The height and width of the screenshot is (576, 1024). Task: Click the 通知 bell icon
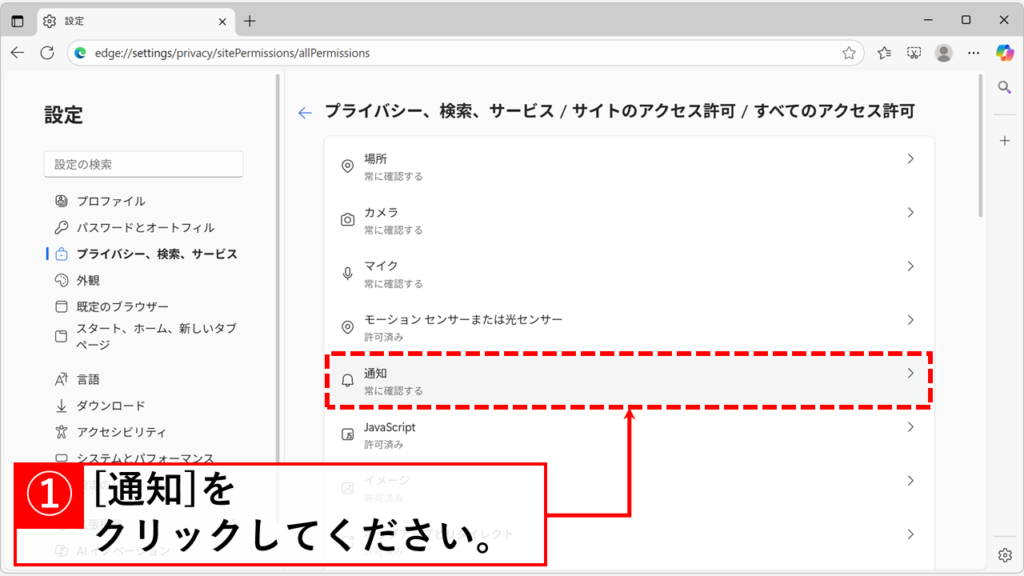point(347,381)
